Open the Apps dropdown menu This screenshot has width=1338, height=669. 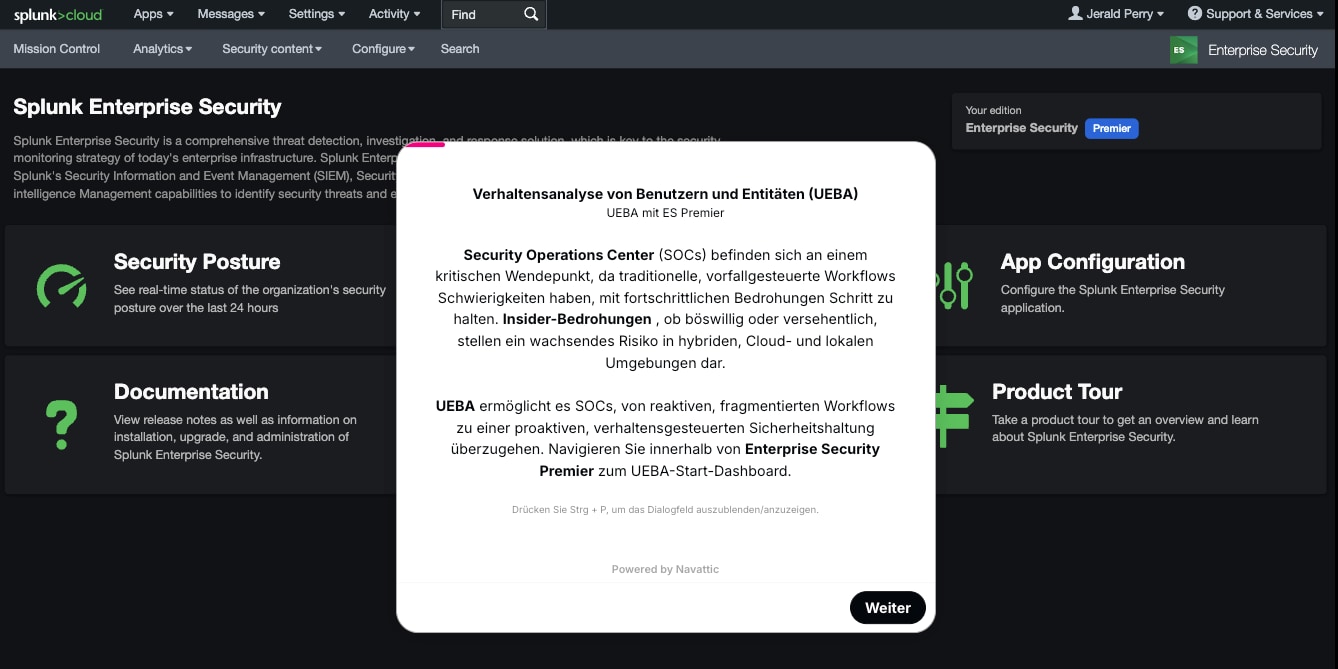[153, 14]
